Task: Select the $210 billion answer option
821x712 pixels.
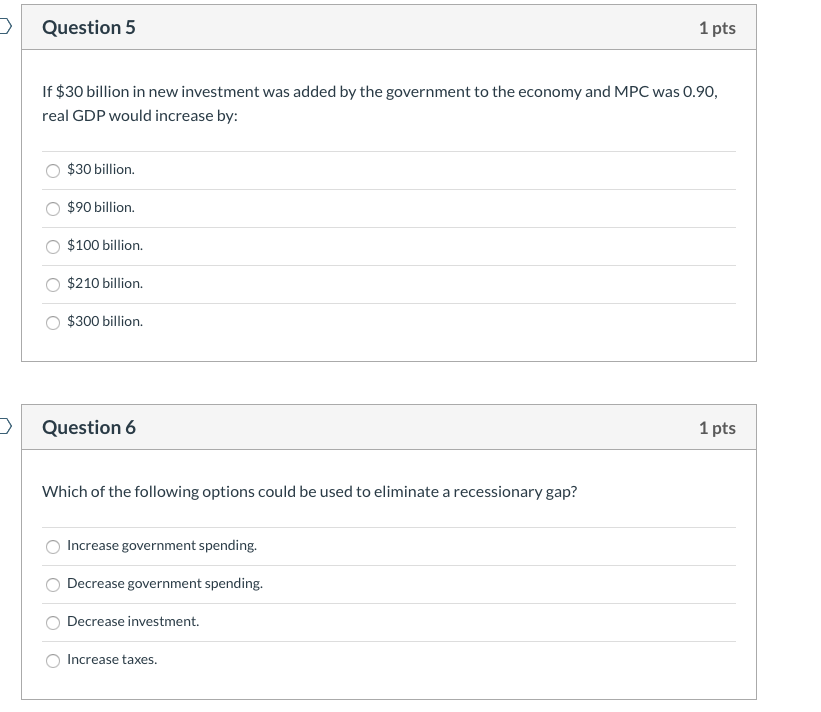Action: [x=53, y=284]
